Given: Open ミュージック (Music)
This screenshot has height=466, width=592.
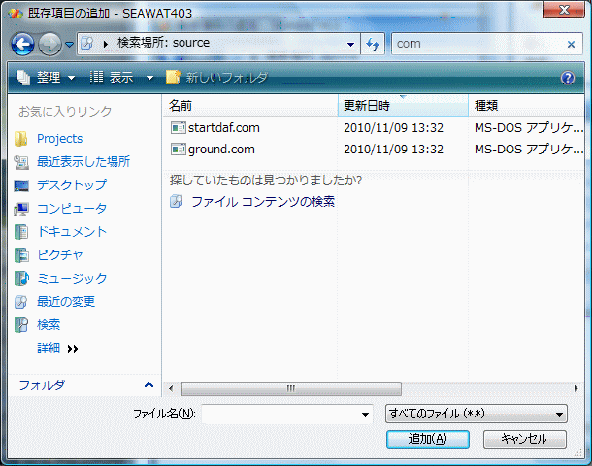Looking at the screenshot, I should [72, 278].
